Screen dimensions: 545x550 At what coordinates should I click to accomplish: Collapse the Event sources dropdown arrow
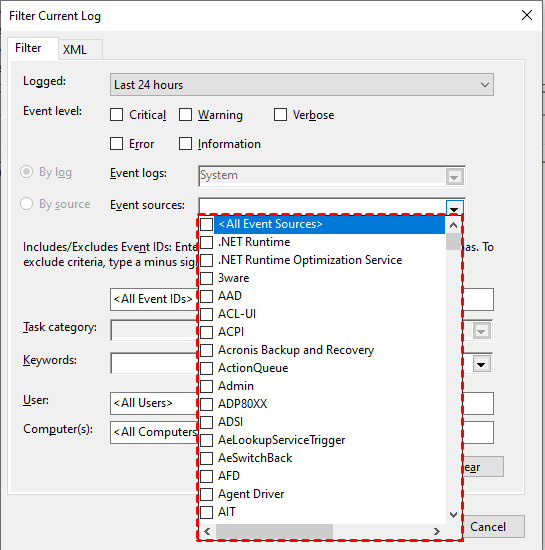455,208
